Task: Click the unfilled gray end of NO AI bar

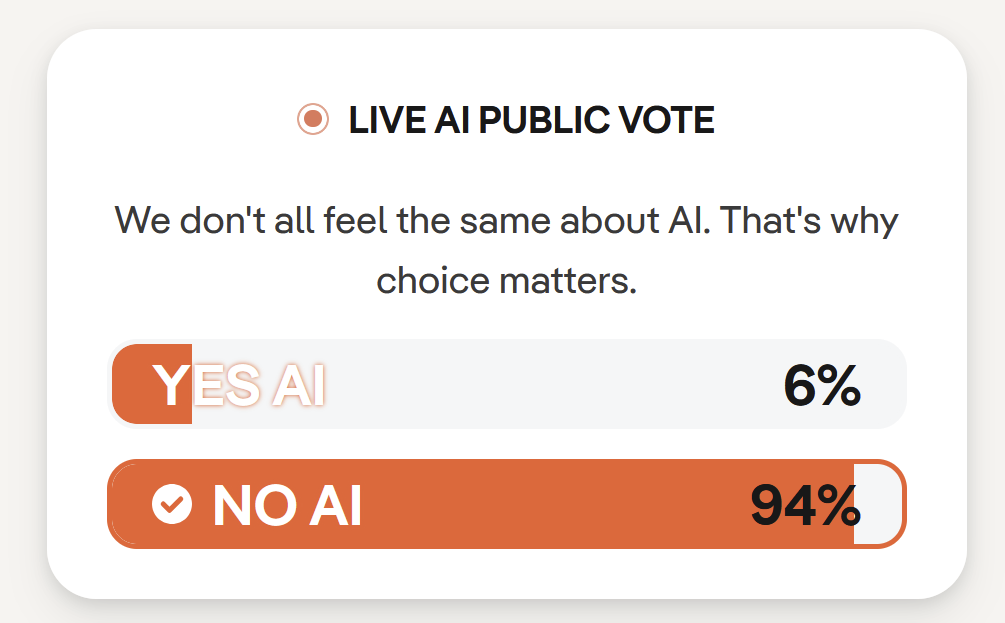Action: 878,505
